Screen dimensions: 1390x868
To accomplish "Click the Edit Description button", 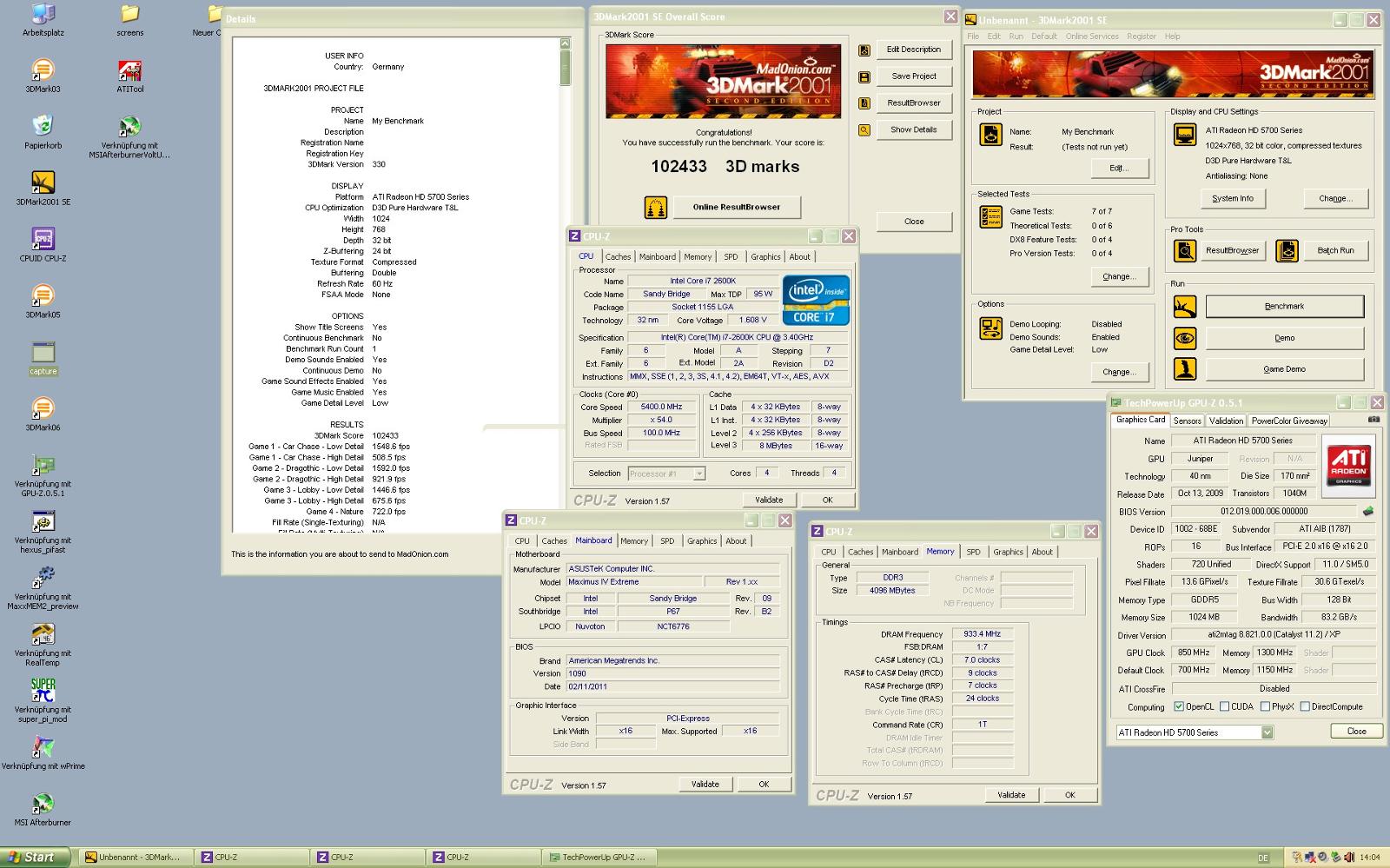I will 913,50.
